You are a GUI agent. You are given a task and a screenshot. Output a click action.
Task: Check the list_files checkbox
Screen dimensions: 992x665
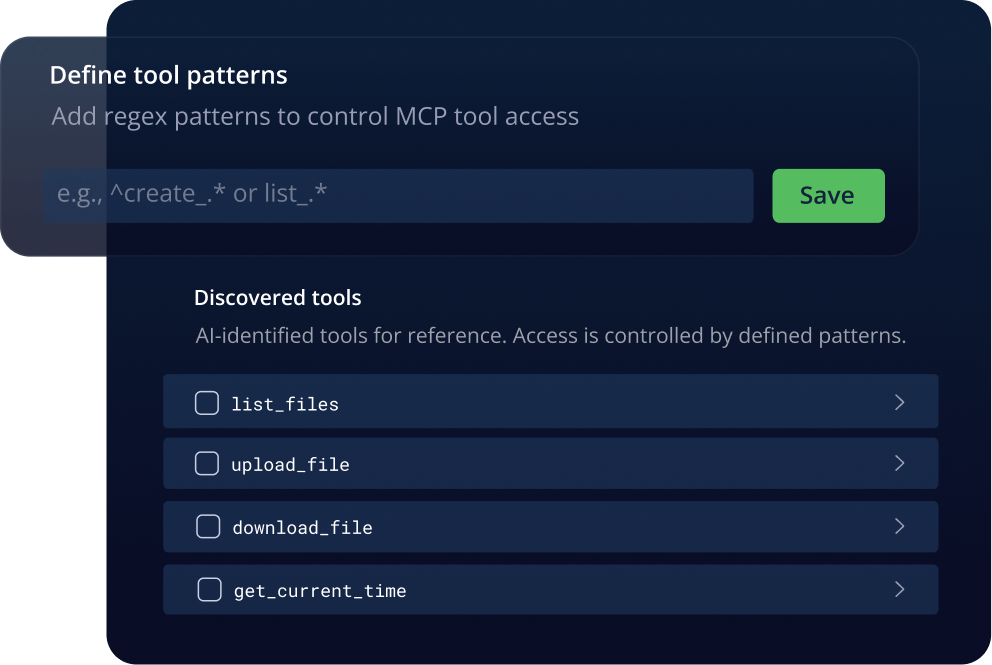tap(207, 402)
